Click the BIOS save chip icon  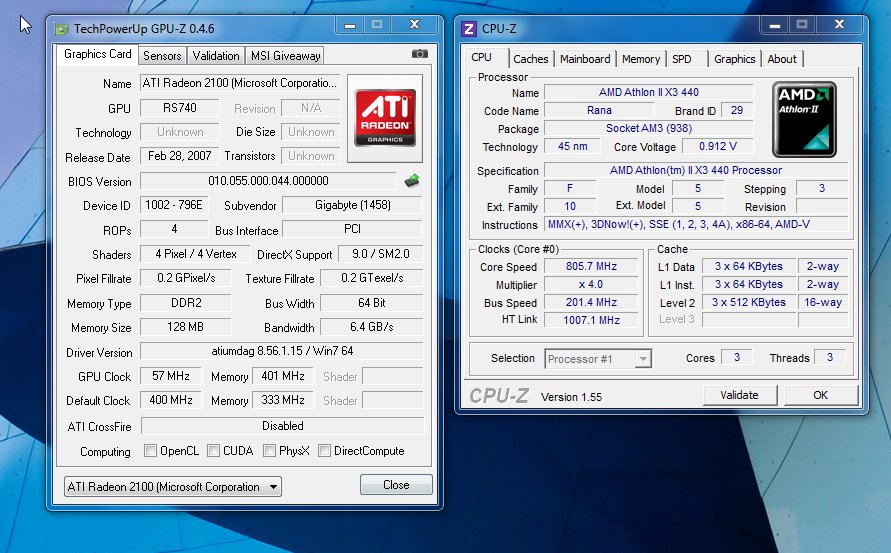(x=412, y=181)
